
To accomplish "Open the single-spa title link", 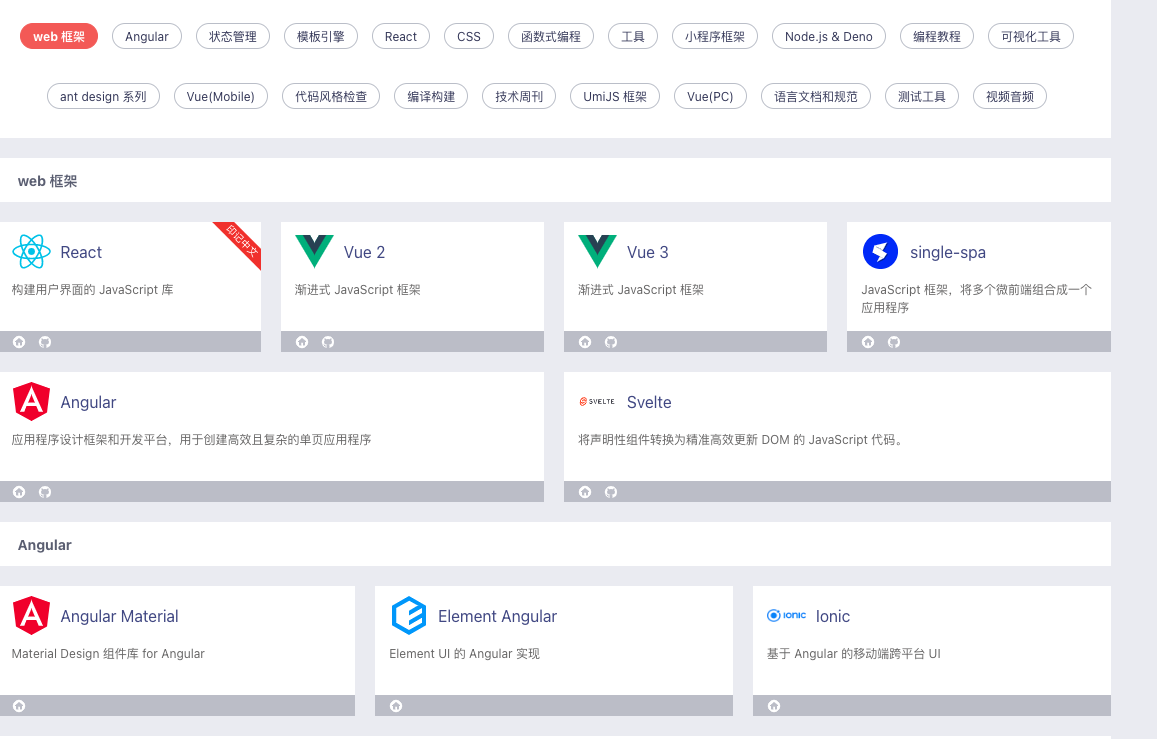I will click(x=948, y=252).
